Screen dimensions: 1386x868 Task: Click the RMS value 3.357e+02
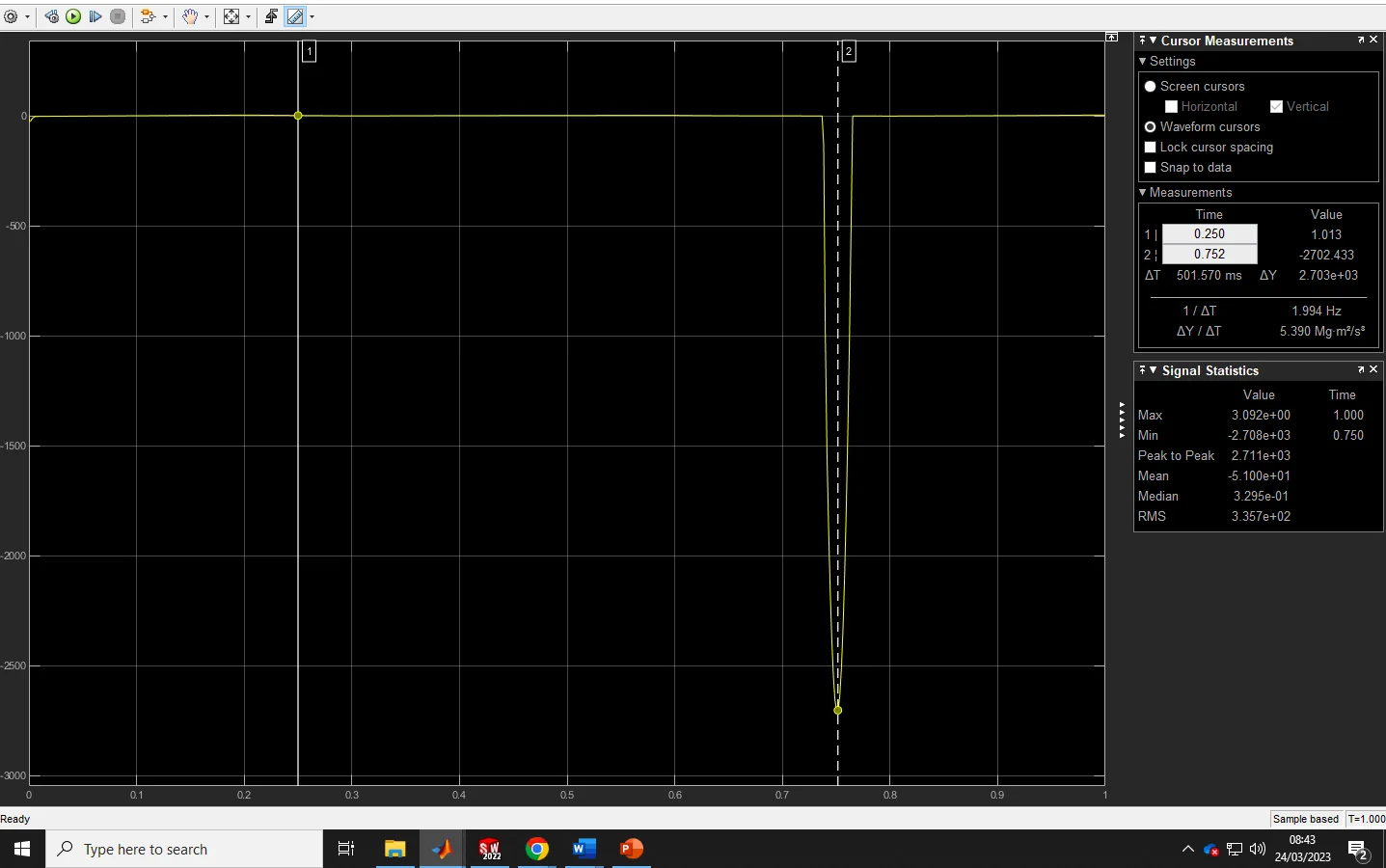pyautogui.click(x=1261, y=516)
